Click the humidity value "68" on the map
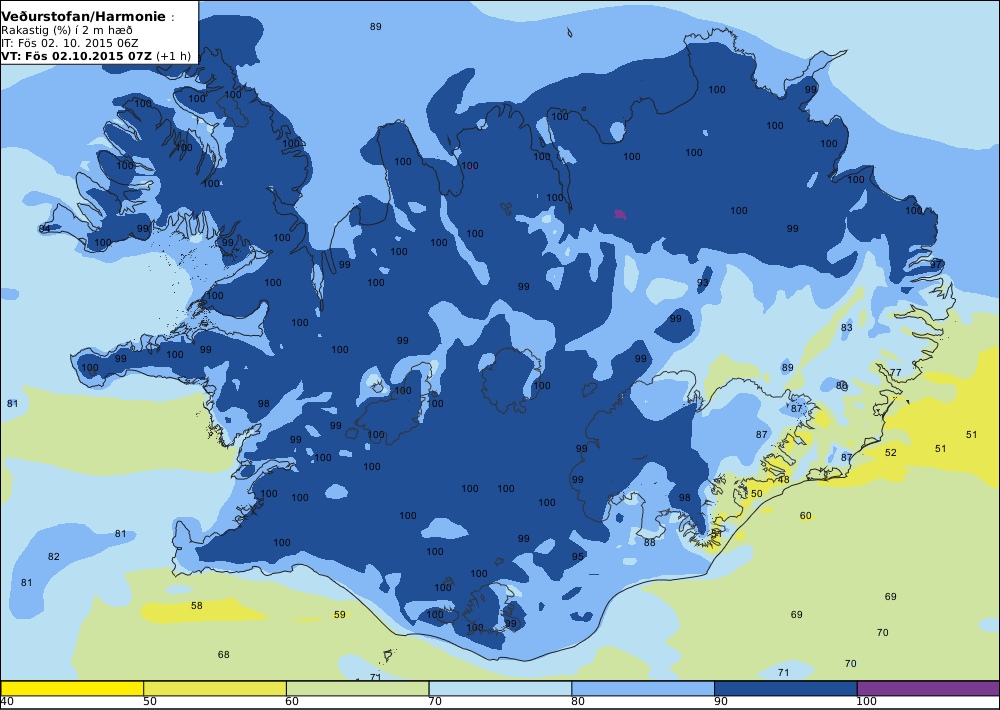The image size is (1000, 710). (223, 655)
